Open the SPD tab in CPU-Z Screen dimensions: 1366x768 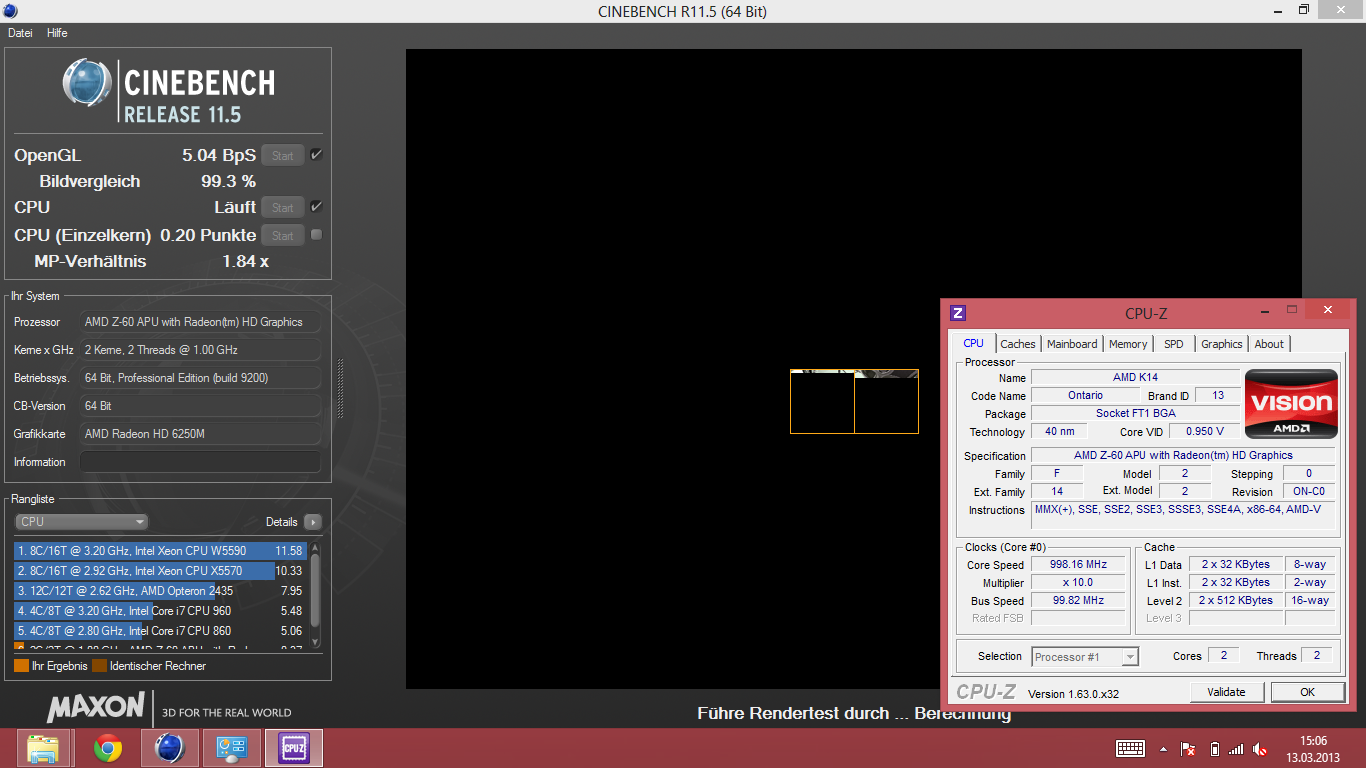tap(1174, 344)
